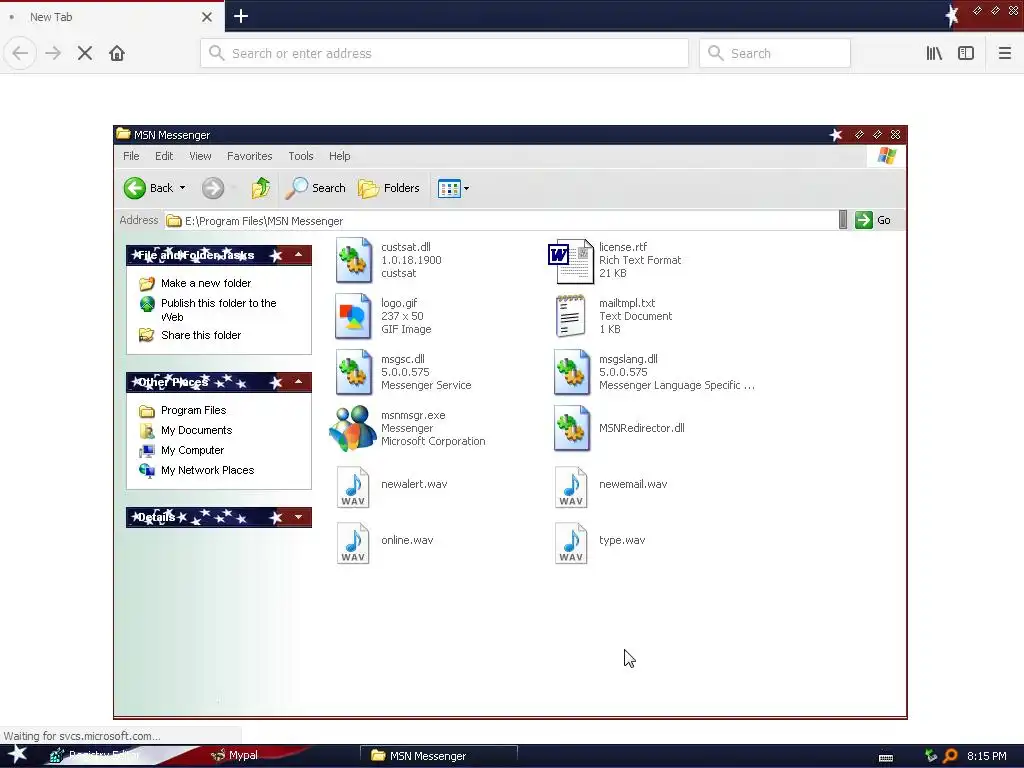This screenshot has height=768, width=1024.
Task: Switch to Mypal on taskbar
Action: pyautogui.click(x=235, y=756)
